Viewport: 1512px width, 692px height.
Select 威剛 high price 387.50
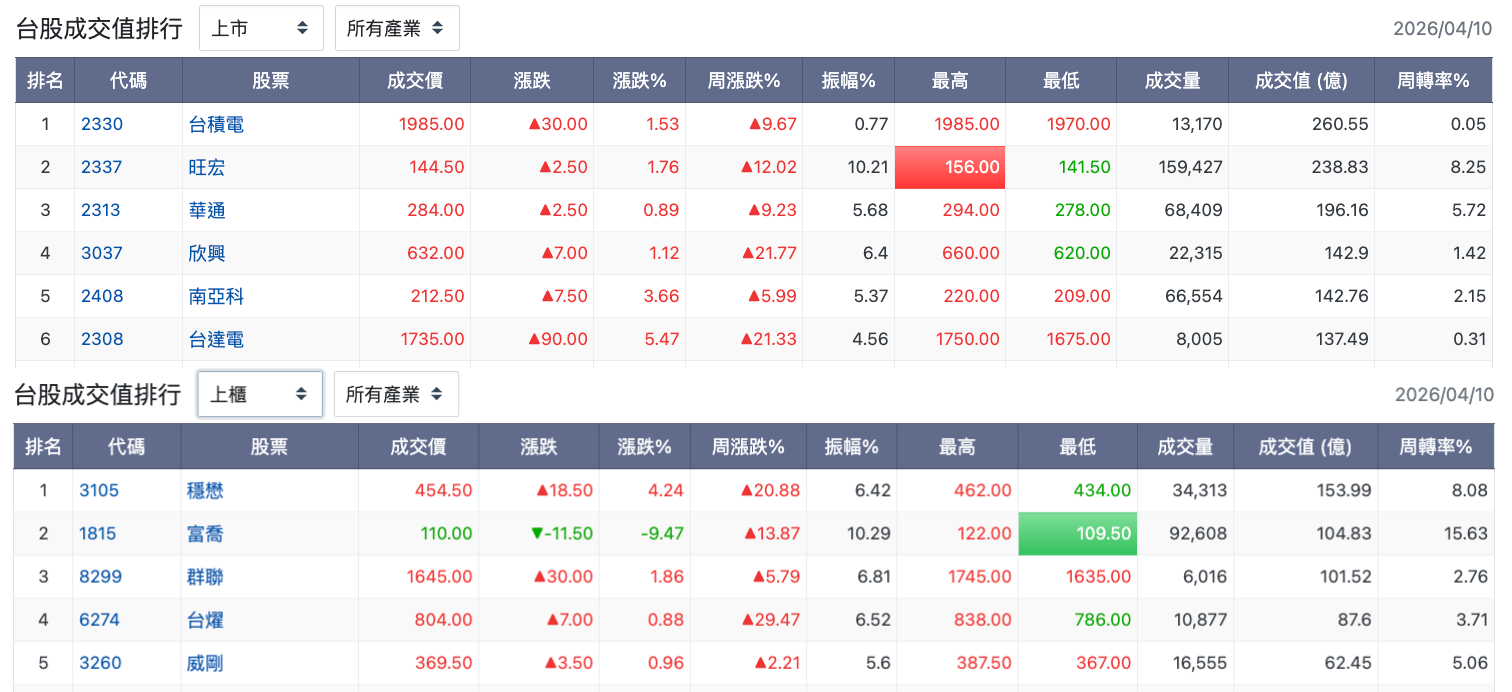tap(983, 662)
